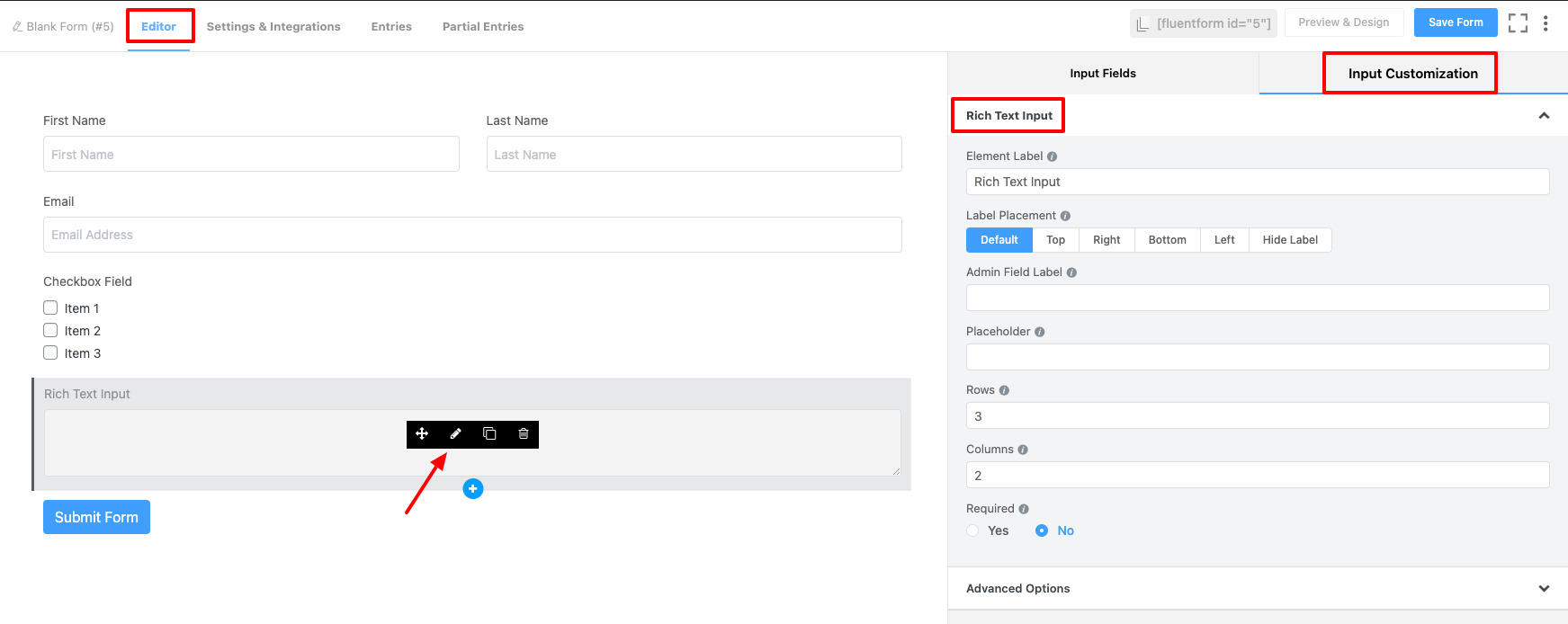Screen dimensions: 1568x624
Task: Collapse the Rich Text Input section
Action: [1544, 116]
